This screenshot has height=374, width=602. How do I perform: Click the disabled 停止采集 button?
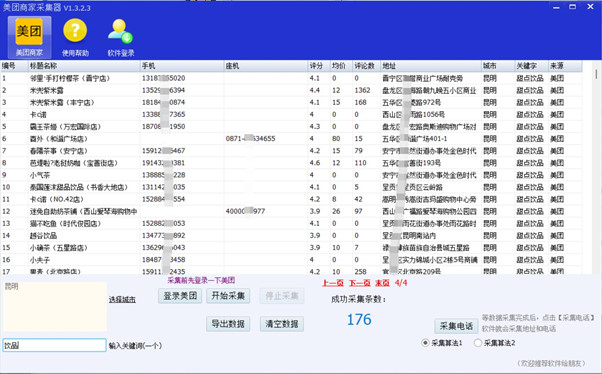pyautogui.click(x=282, y=296)
